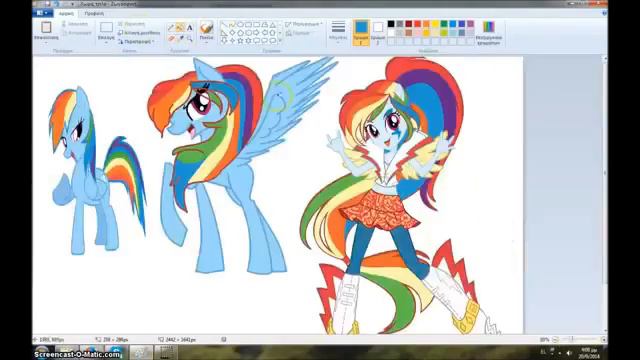Expand the Shapes gallery with bottom arrow
The image size is (640, 360).
click(x=280, y=40)
